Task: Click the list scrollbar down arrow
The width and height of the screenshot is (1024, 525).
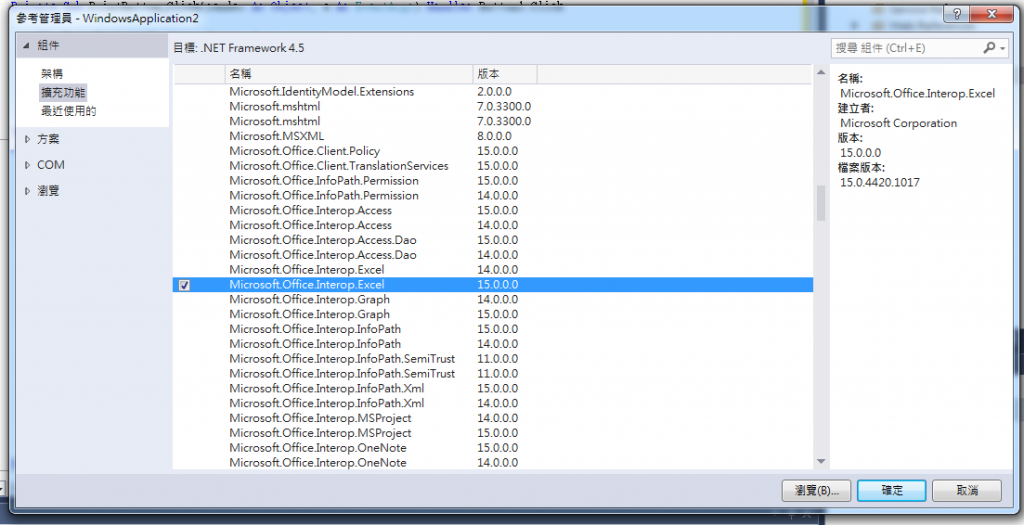Action: [821, 462]
